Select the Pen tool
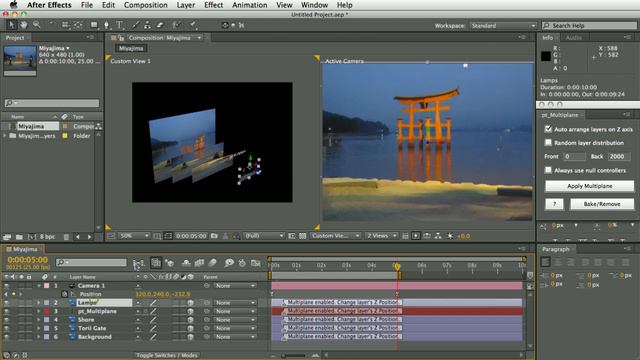Viewport: 640px width, 360px height. (x=107, y=25)
